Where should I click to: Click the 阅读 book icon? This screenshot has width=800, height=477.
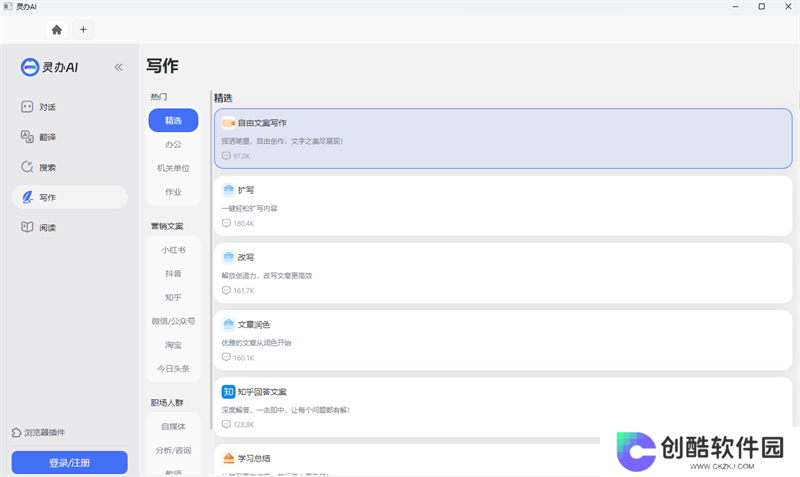[x=27, y=227]
